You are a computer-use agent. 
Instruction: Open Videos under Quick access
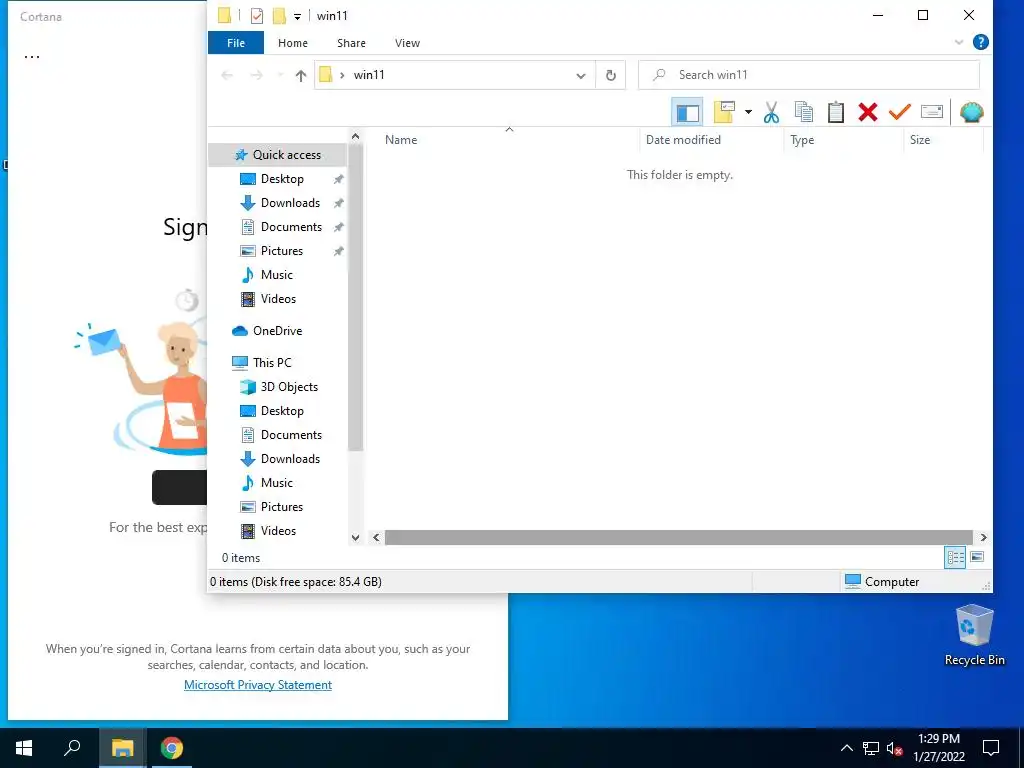278,299
